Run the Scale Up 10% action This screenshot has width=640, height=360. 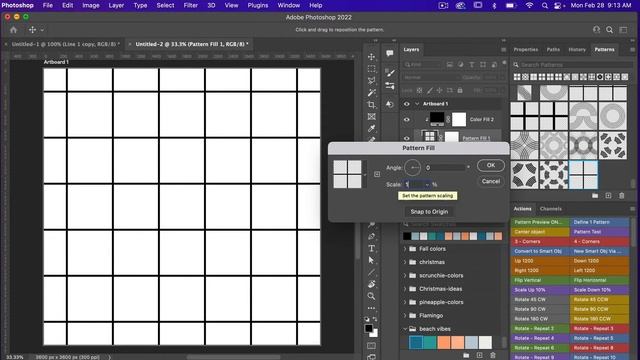pyautogui.click(x=540, y=290)
